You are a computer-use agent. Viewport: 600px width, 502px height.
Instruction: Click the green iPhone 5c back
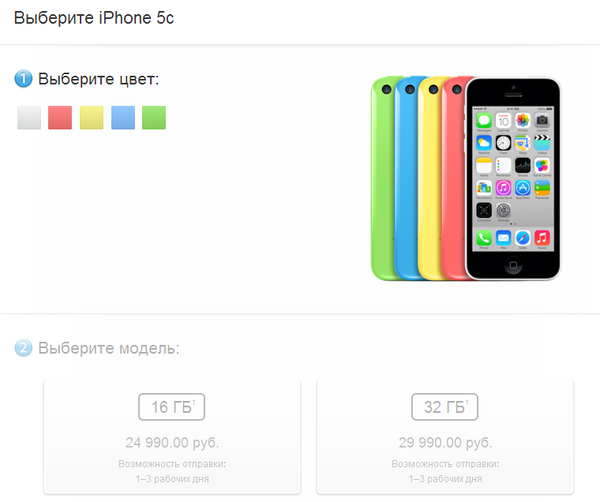(x=383, y=179)
